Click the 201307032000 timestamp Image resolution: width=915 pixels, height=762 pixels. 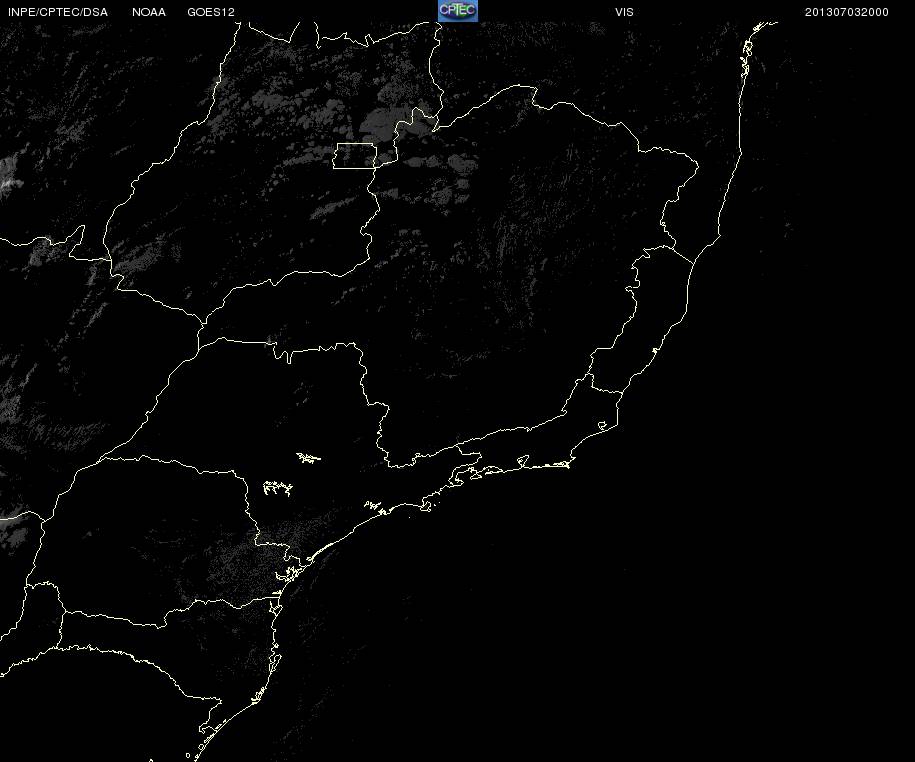846,12
